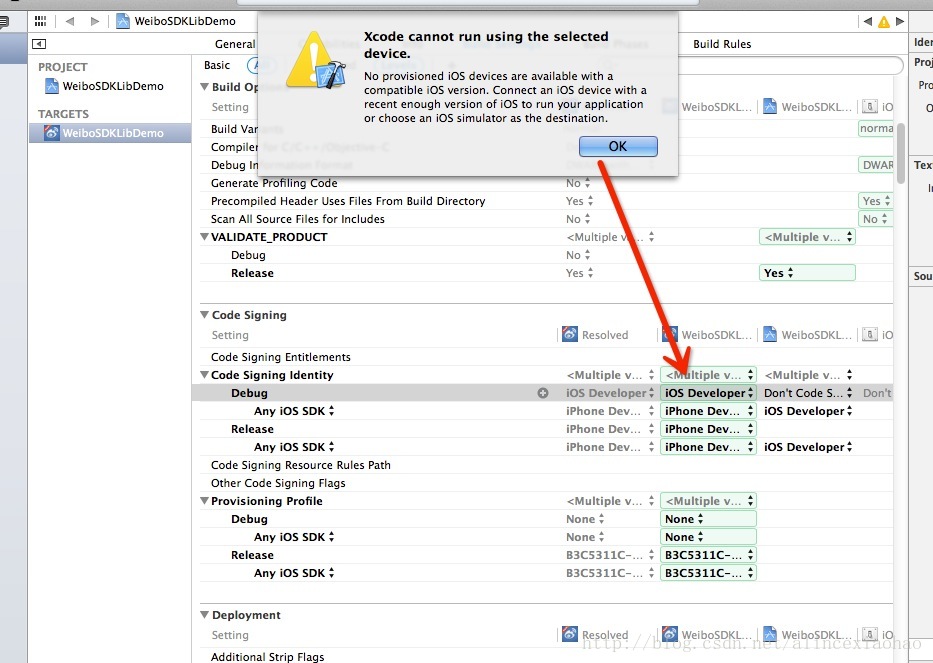Switch to the Build Rules tab

click(722, 44)
